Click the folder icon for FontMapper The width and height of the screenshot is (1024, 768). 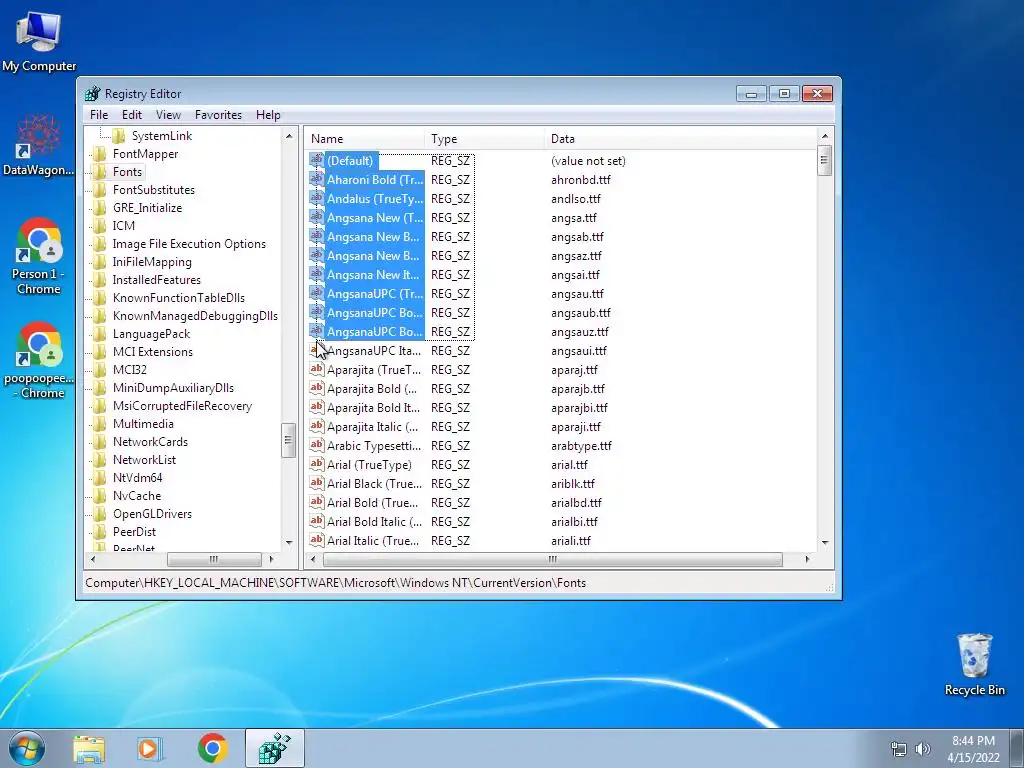[99, 154]
